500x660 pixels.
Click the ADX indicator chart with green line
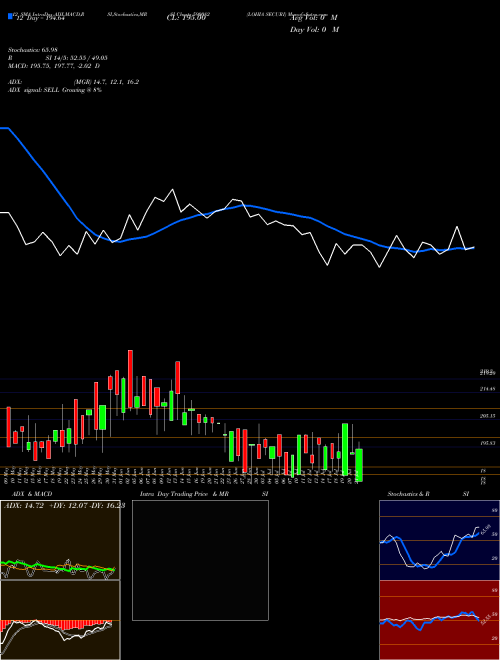coord(60,540)
